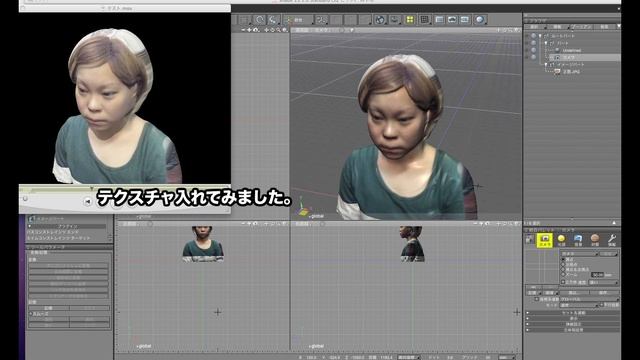Open the browser panel options arrow at tab end
The height and width of the screenshot is (360, 640).
[x=618, y=26]
